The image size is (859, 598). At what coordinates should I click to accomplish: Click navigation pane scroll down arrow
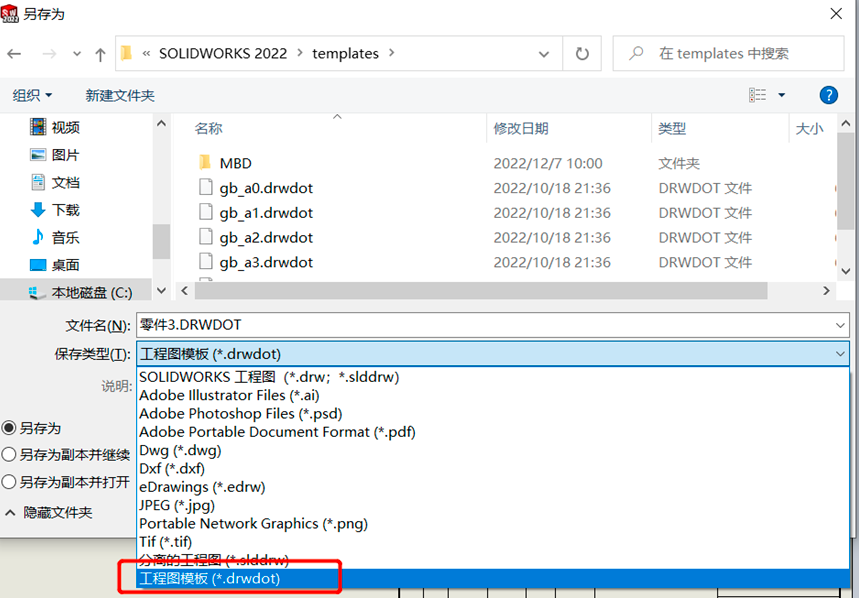[x=161, y=290]
